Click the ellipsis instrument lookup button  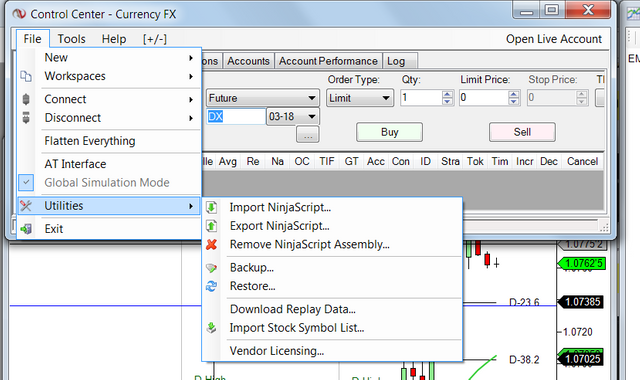(x=308, y=135)
